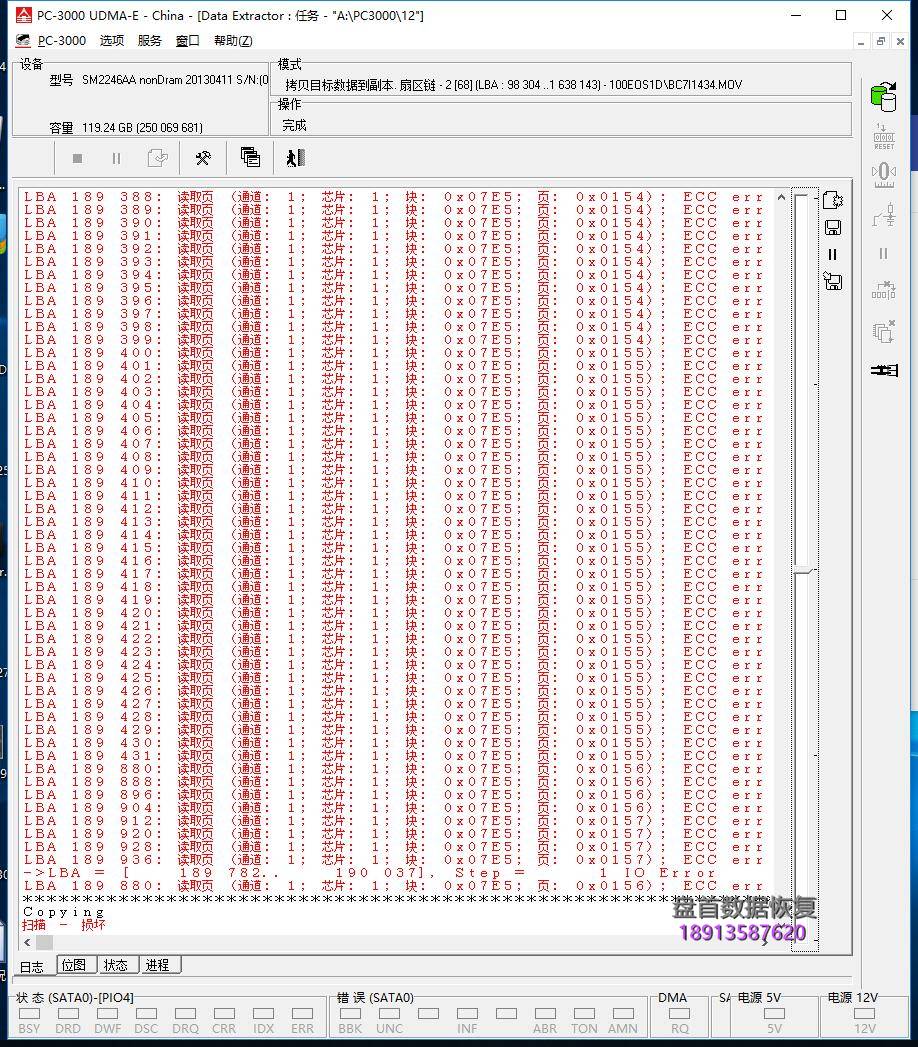Restore the inner Data Extractor child window

[881, 41]
